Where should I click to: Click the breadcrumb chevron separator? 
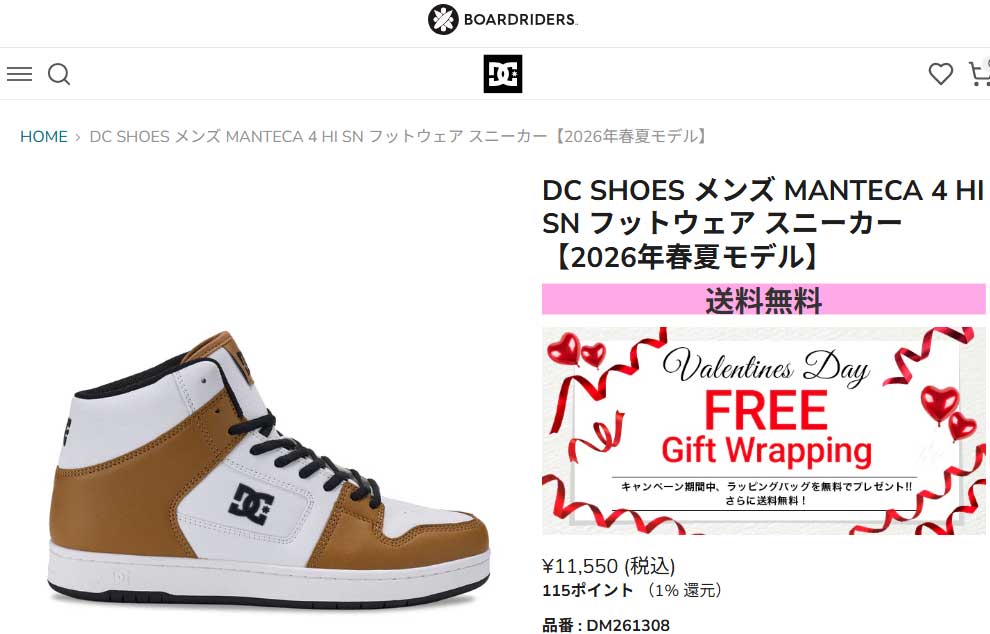coord(78,137)
